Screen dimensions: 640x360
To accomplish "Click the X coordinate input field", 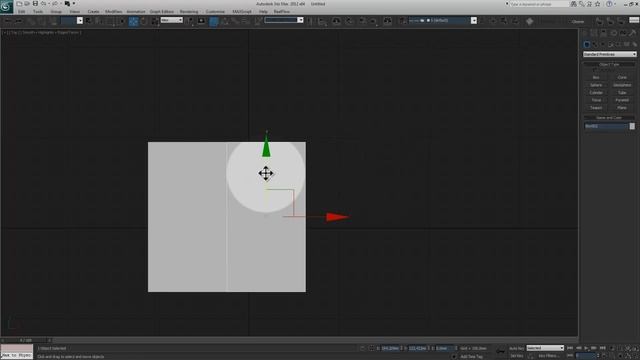I will click(x=390, y=348).
